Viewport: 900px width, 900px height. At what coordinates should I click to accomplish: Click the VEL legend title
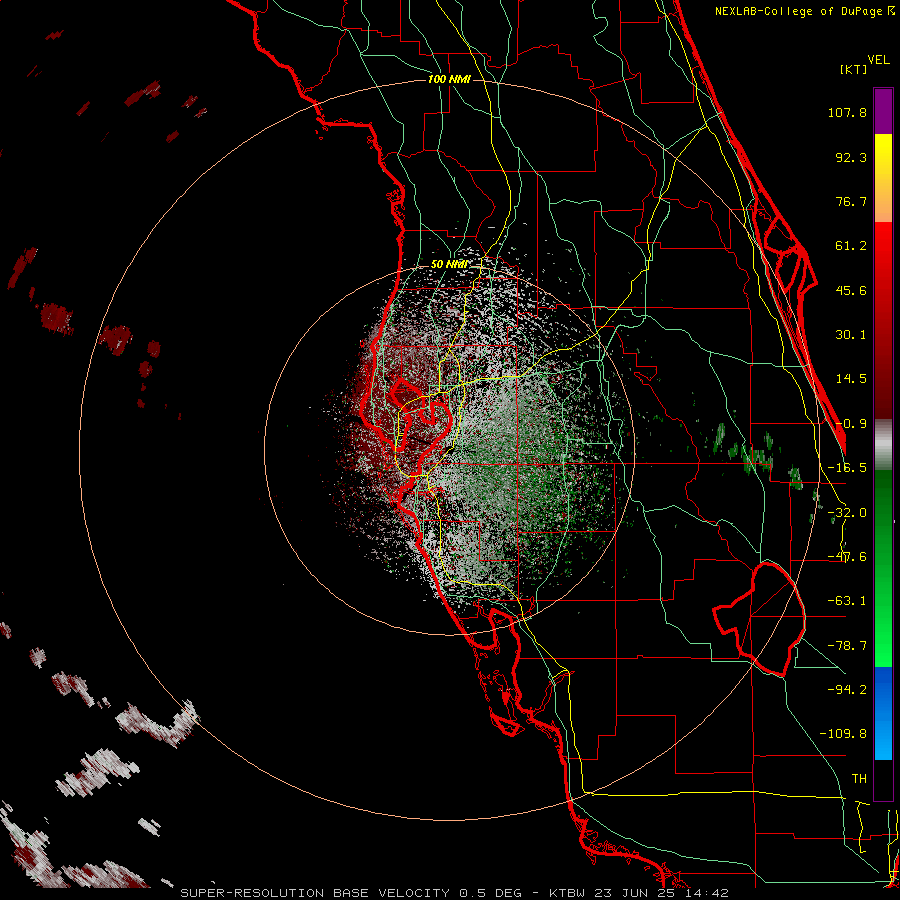pyautogui.click(x=878, y=60)
